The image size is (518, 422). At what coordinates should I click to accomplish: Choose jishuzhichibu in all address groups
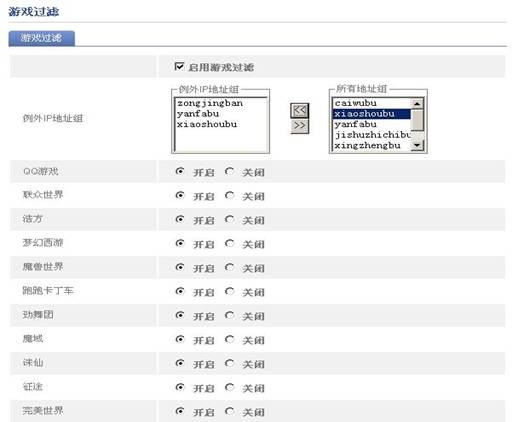point(372,135)
